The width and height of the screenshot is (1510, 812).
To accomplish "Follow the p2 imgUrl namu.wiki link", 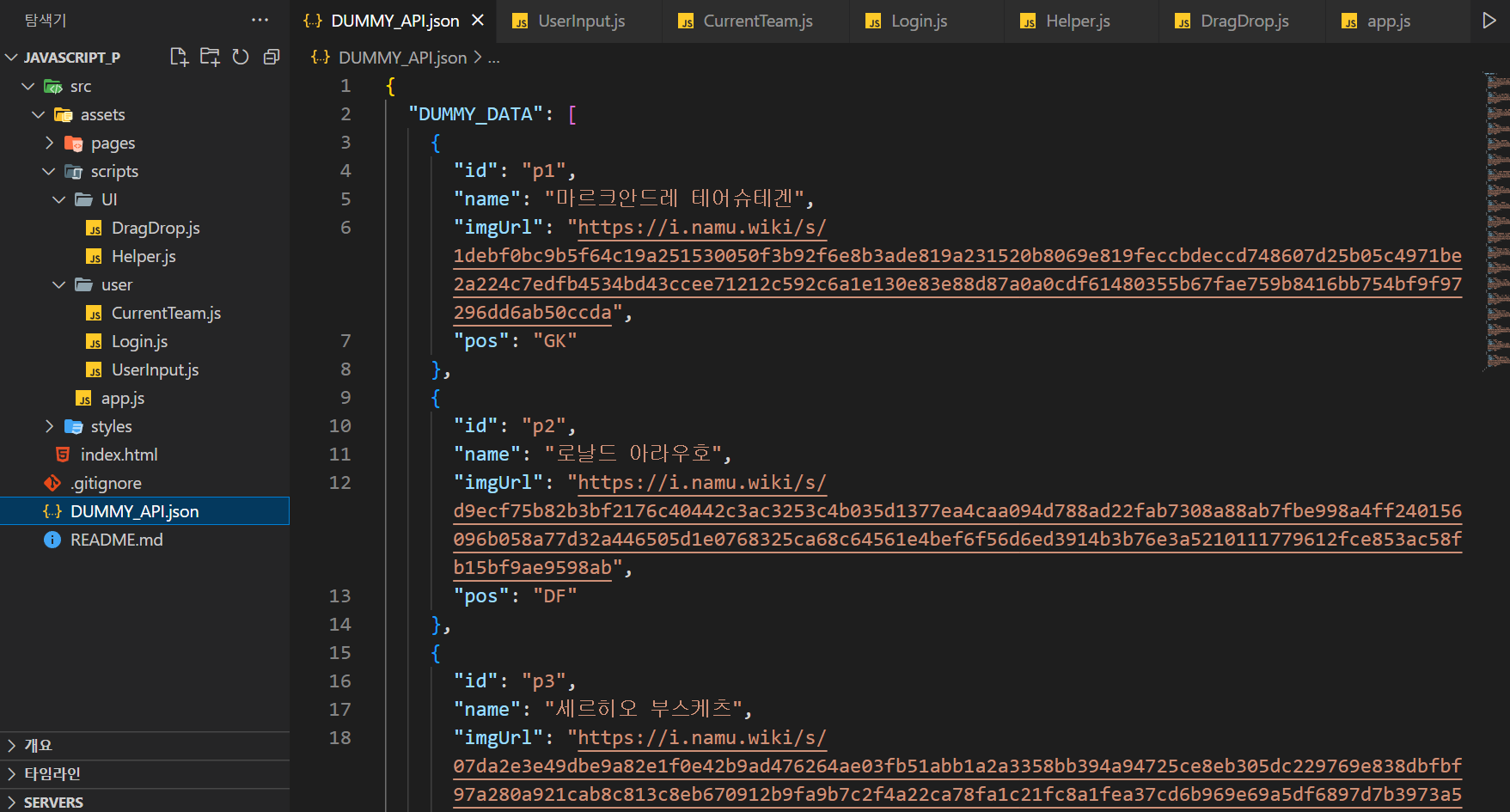I will coord(701,483).
